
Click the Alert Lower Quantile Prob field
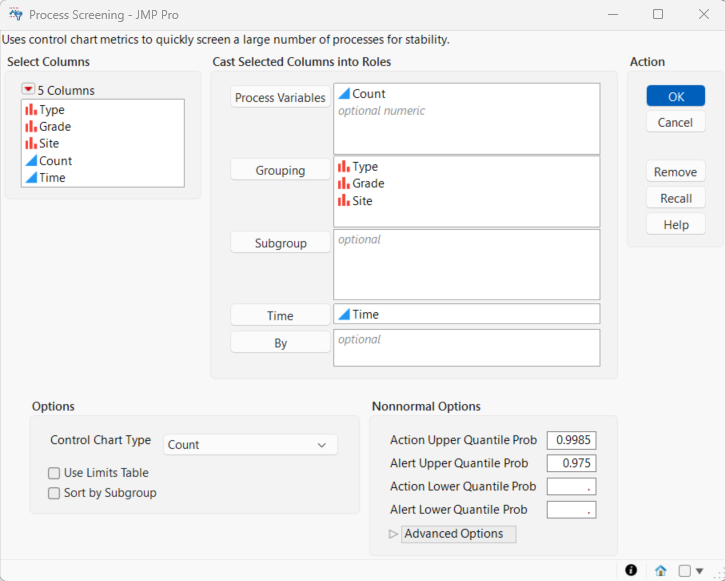click(x=571, y=510)
